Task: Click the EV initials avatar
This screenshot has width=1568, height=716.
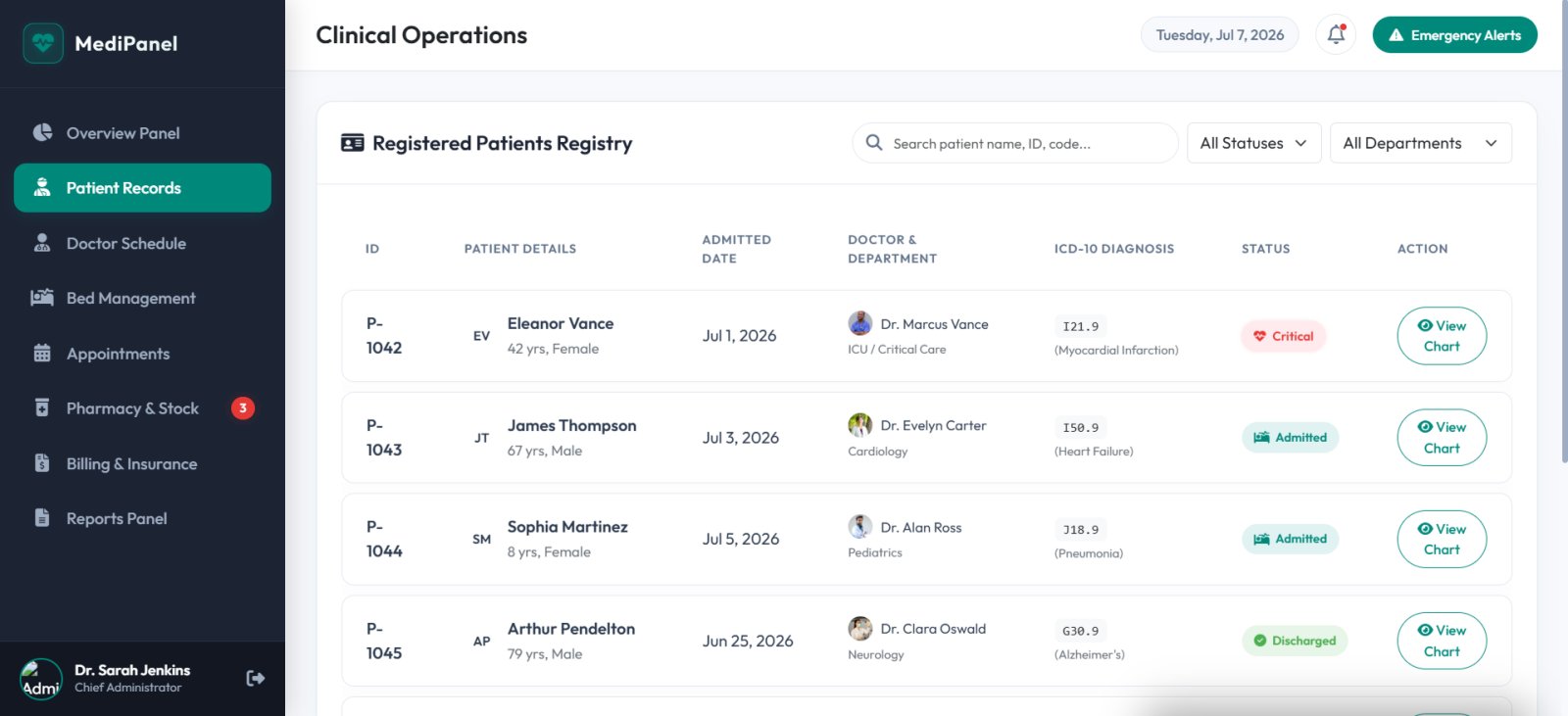Action: 481,336
